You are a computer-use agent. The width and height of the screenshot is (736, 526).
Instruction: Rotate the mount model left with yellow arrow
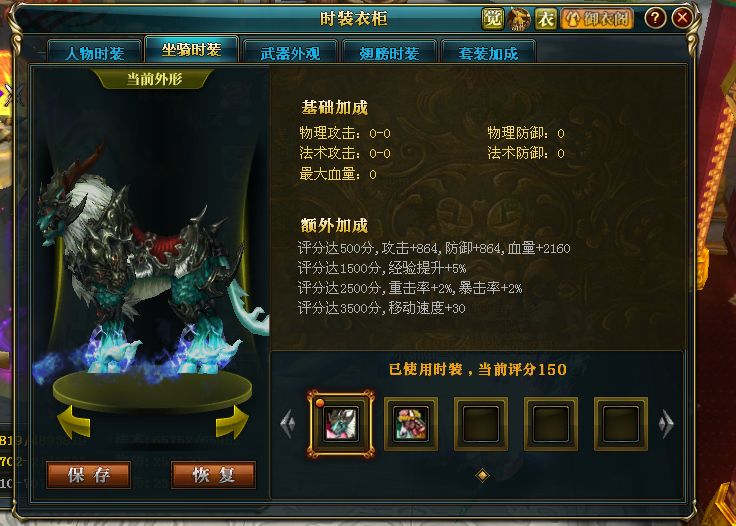pos(74,422)
